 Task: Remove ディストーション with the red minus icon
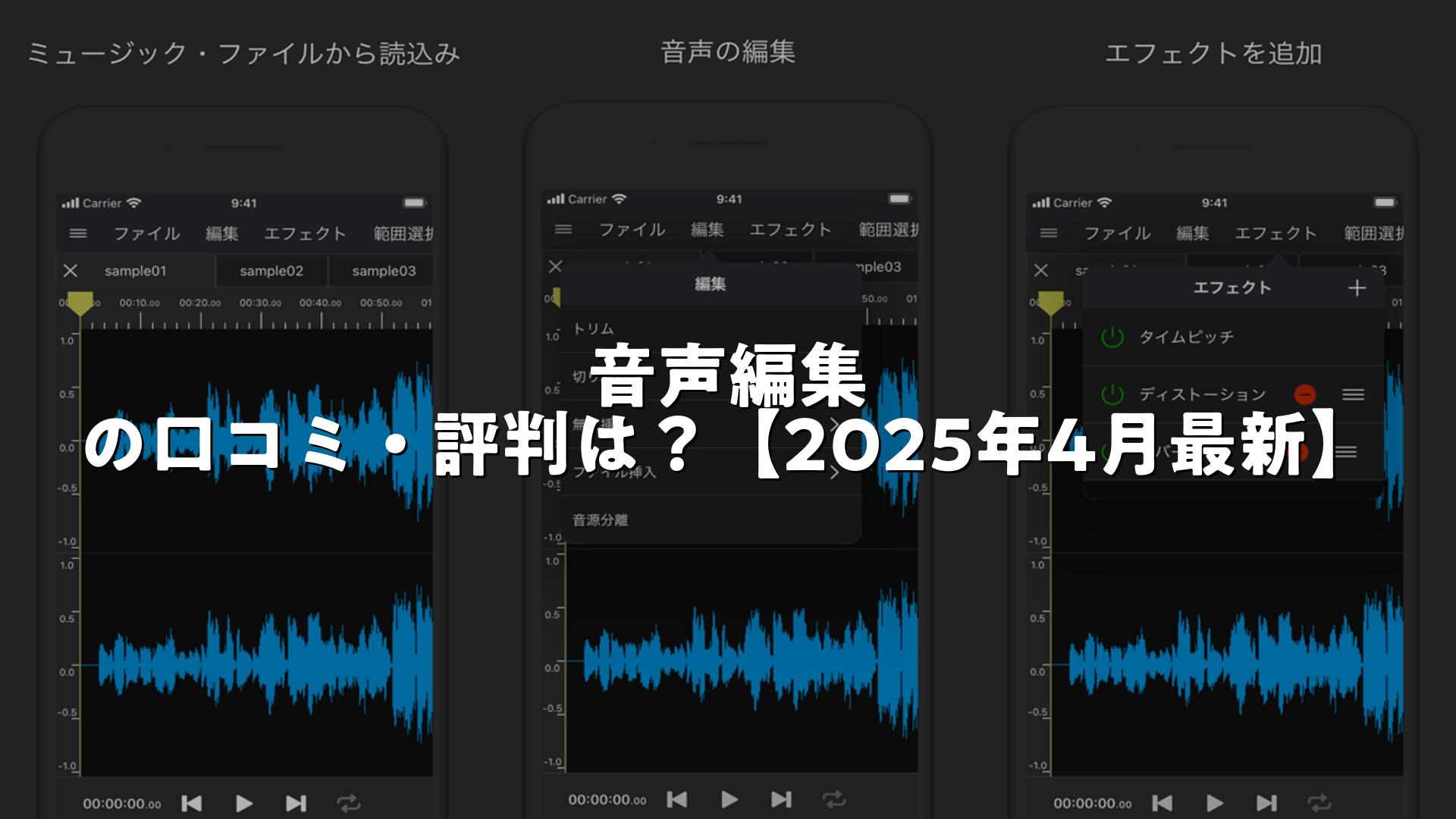pos(1304,394)
